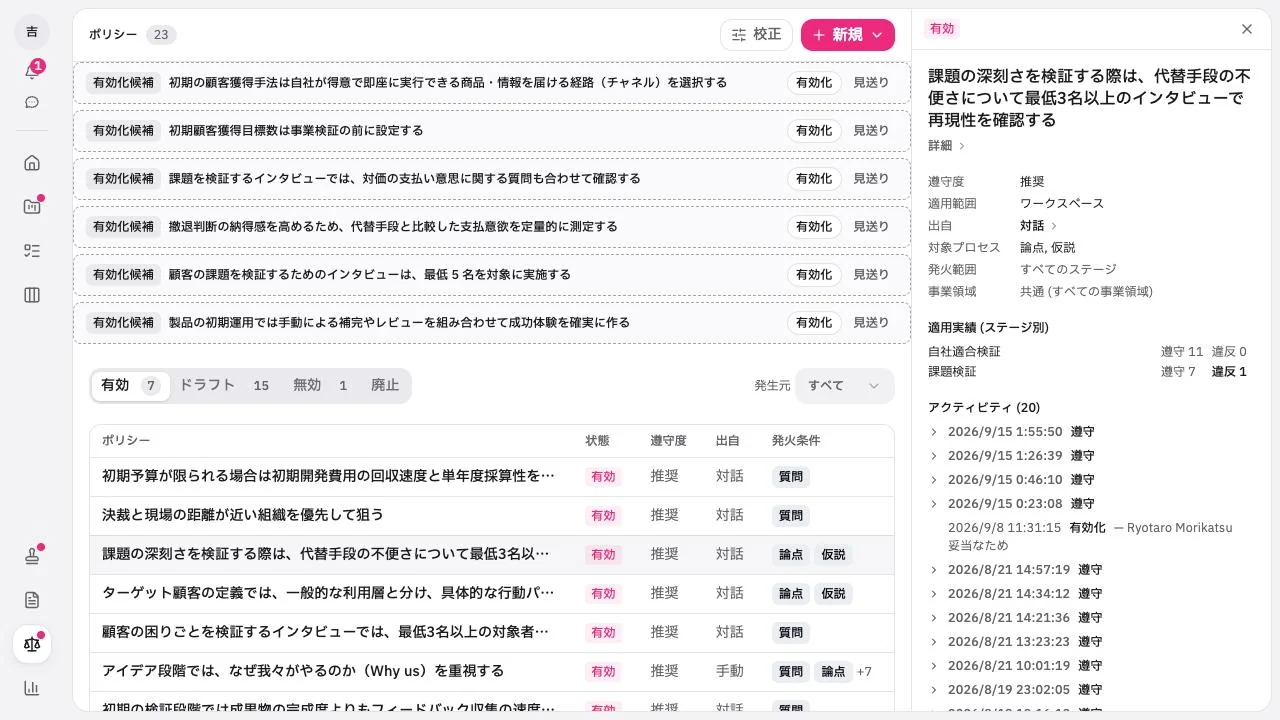Open the 出自 対話 link
Image resolution: width=1280 pixels, height=720 pixels.
coord(1039,226)
